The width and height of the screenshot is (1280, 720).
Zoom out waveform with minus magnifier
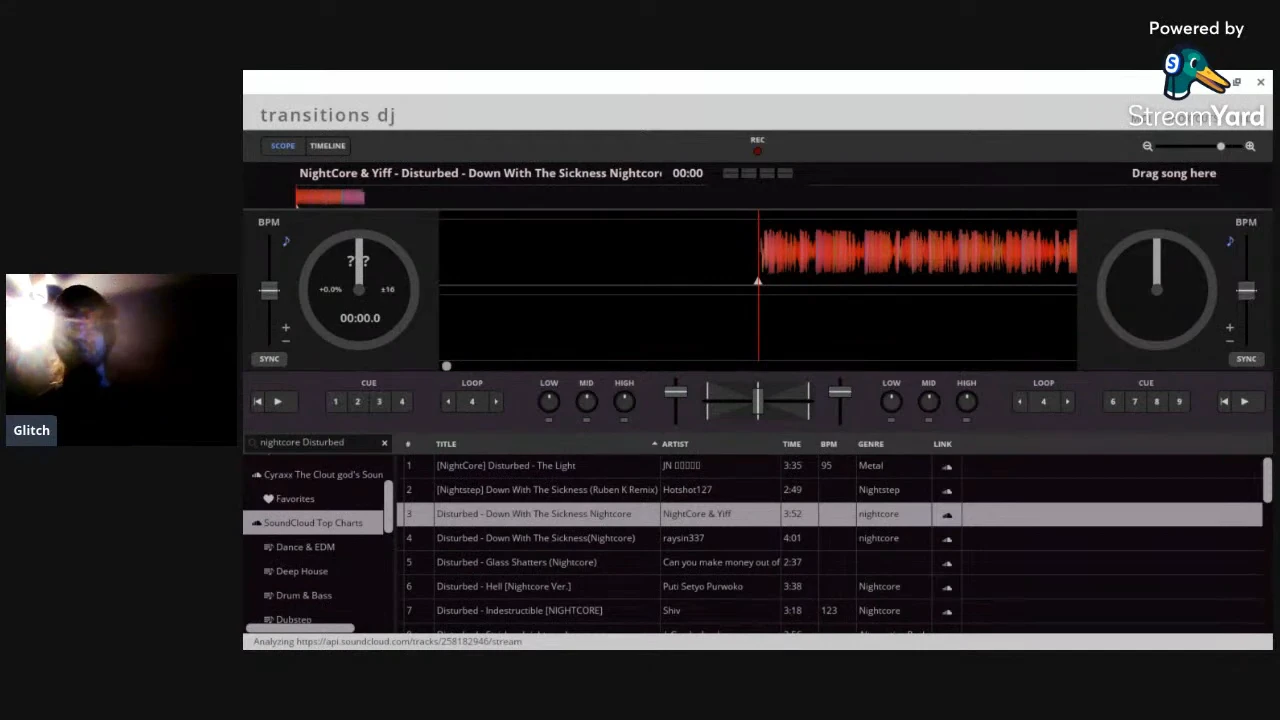(1147, 146)
